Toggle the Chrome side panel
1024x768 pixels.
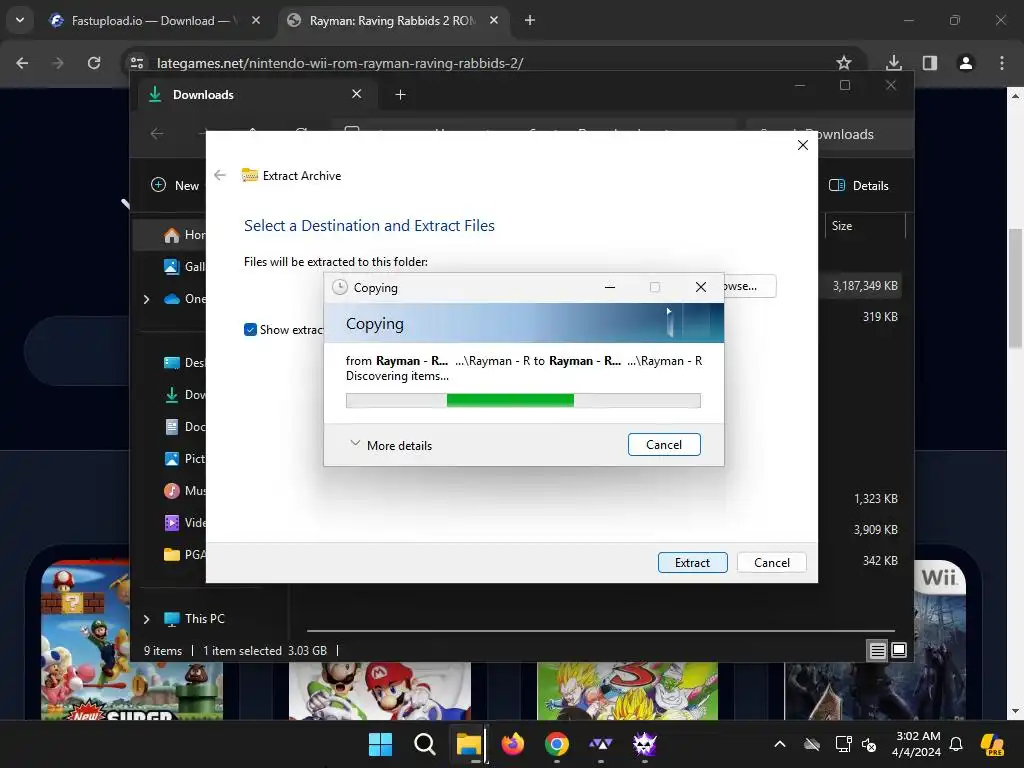(x=930, y=63)
